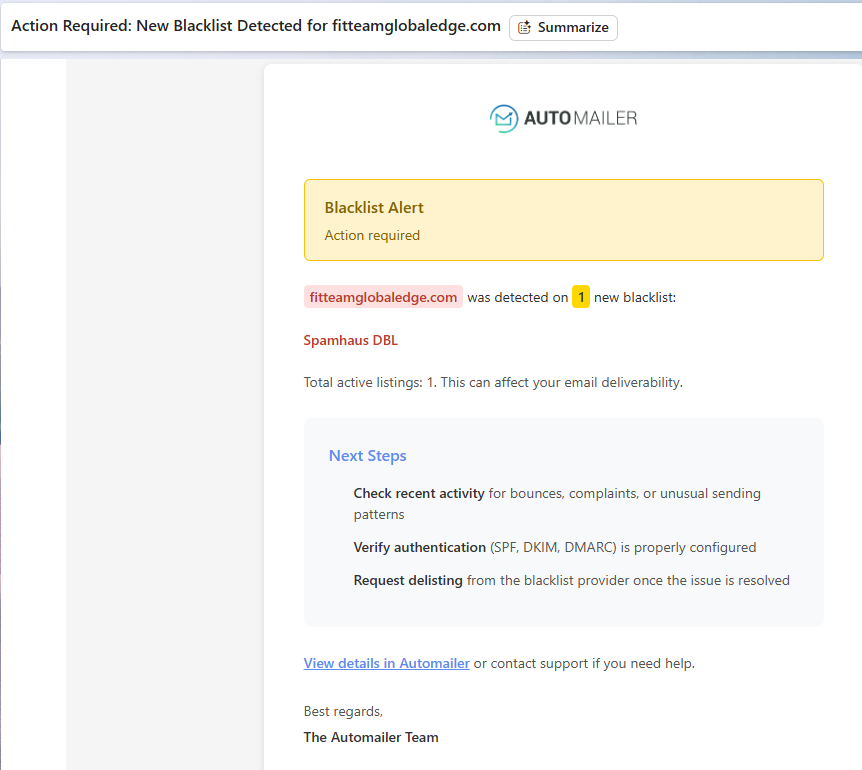The height and width of the screenshot is (770, 862).
Task: Click the Blacklist Alert heading
Action: click(374, 208)
